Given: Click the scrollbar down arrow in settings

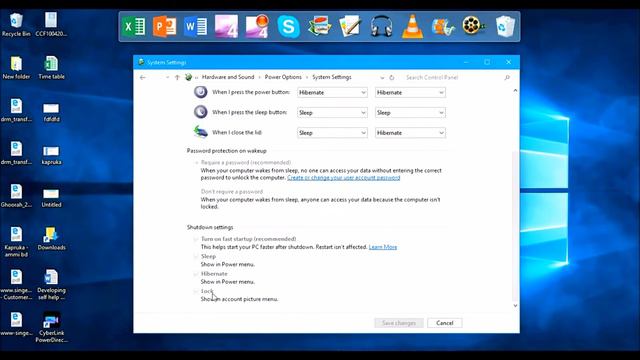Looking at the screenshot, I should [x=515, y=305].
